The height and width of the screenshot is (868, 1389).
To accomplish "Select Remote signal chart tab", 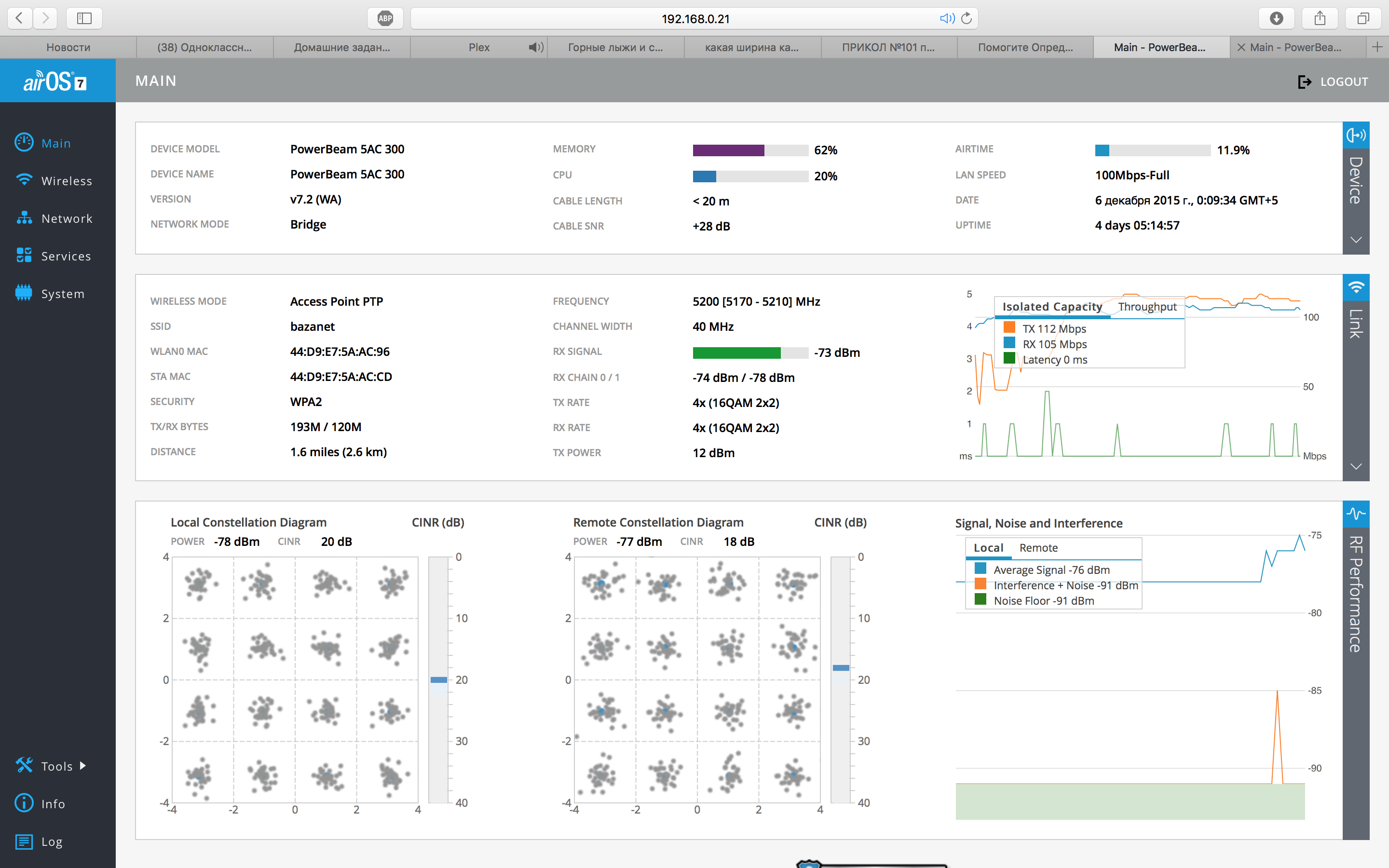I will [x=1038, y=548].
